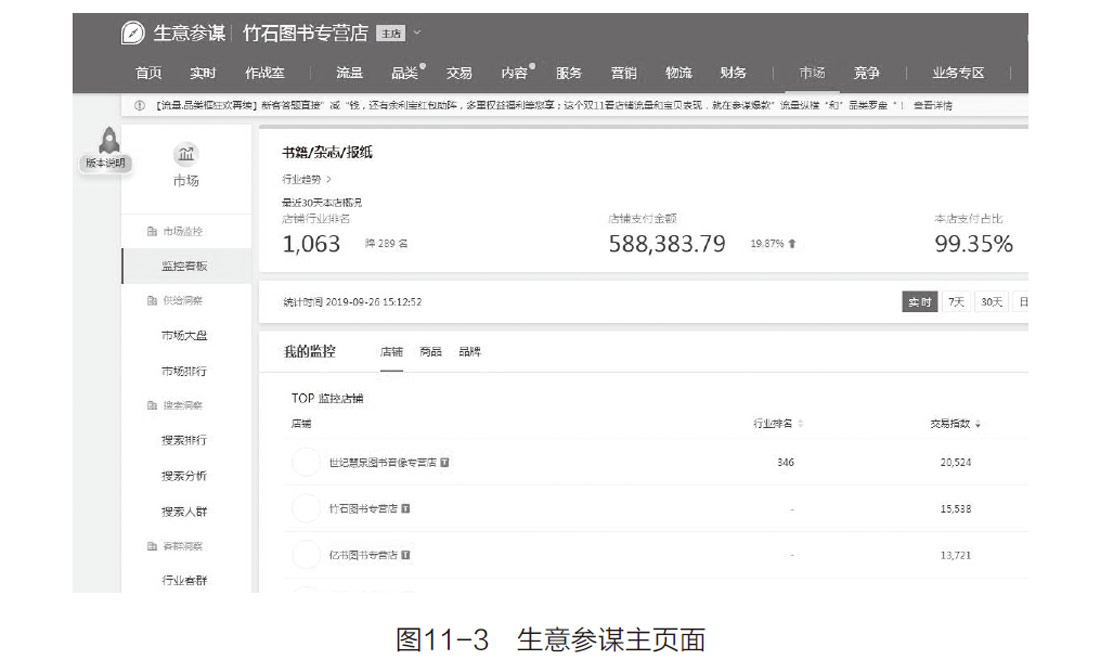Switch time range to 30天
This screenshot has width=1100, height=660.
coord(990,302)
